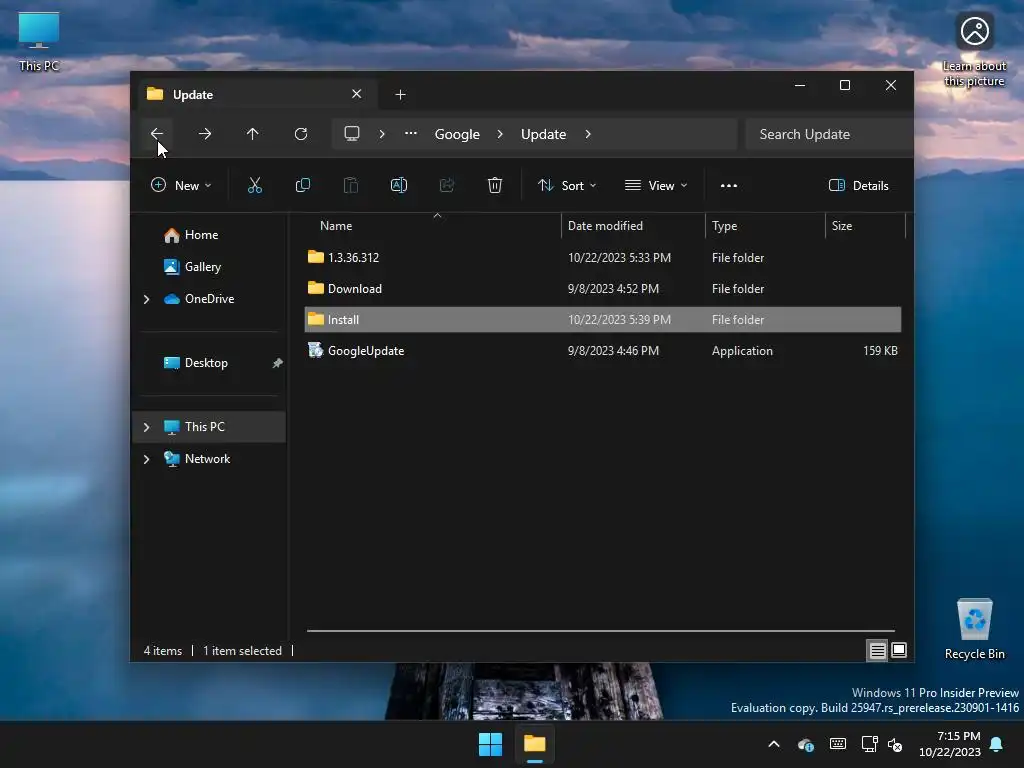1024x768 pixels.
Task: Sort by Date modified column header
Action: 633,226
